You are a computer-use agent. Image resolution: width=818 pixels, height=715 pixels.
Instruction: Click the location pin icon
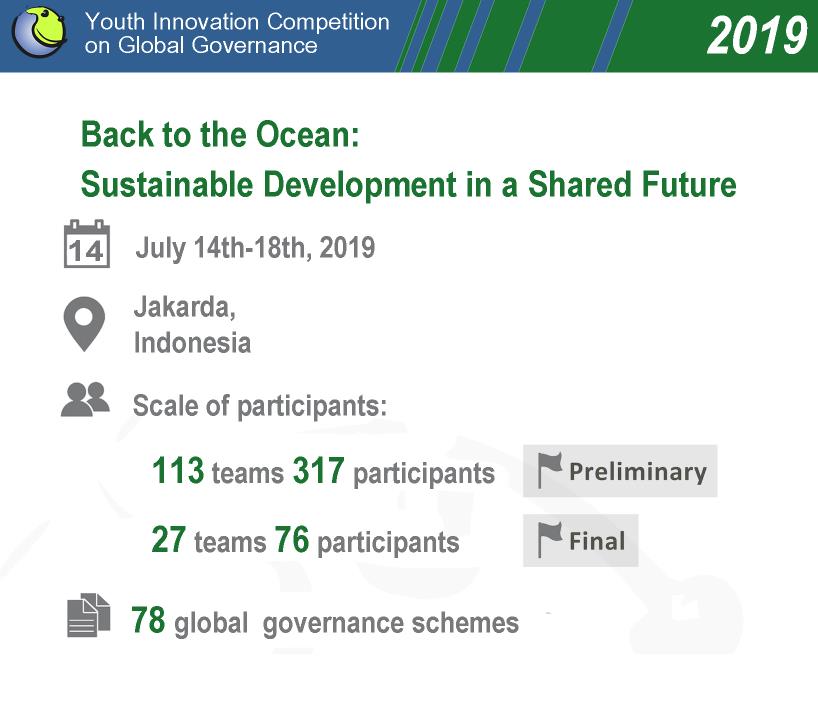pos(84,324)
